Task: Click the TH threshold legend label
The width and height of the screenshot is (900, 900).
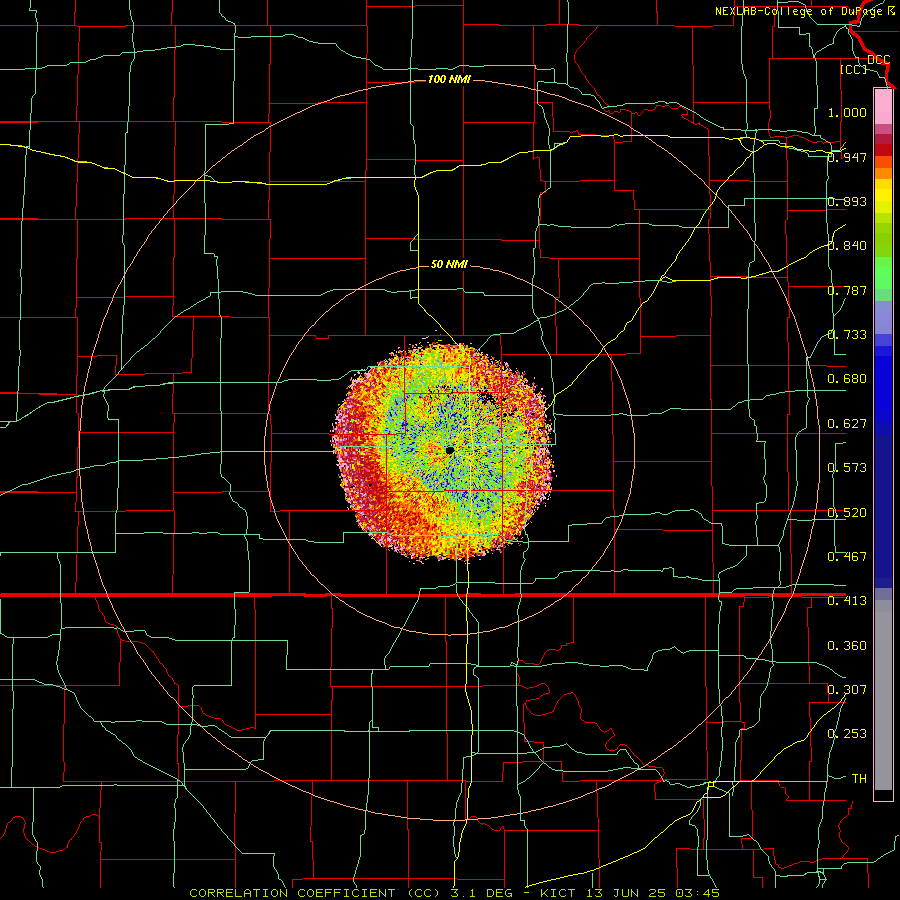Action: 859,779
